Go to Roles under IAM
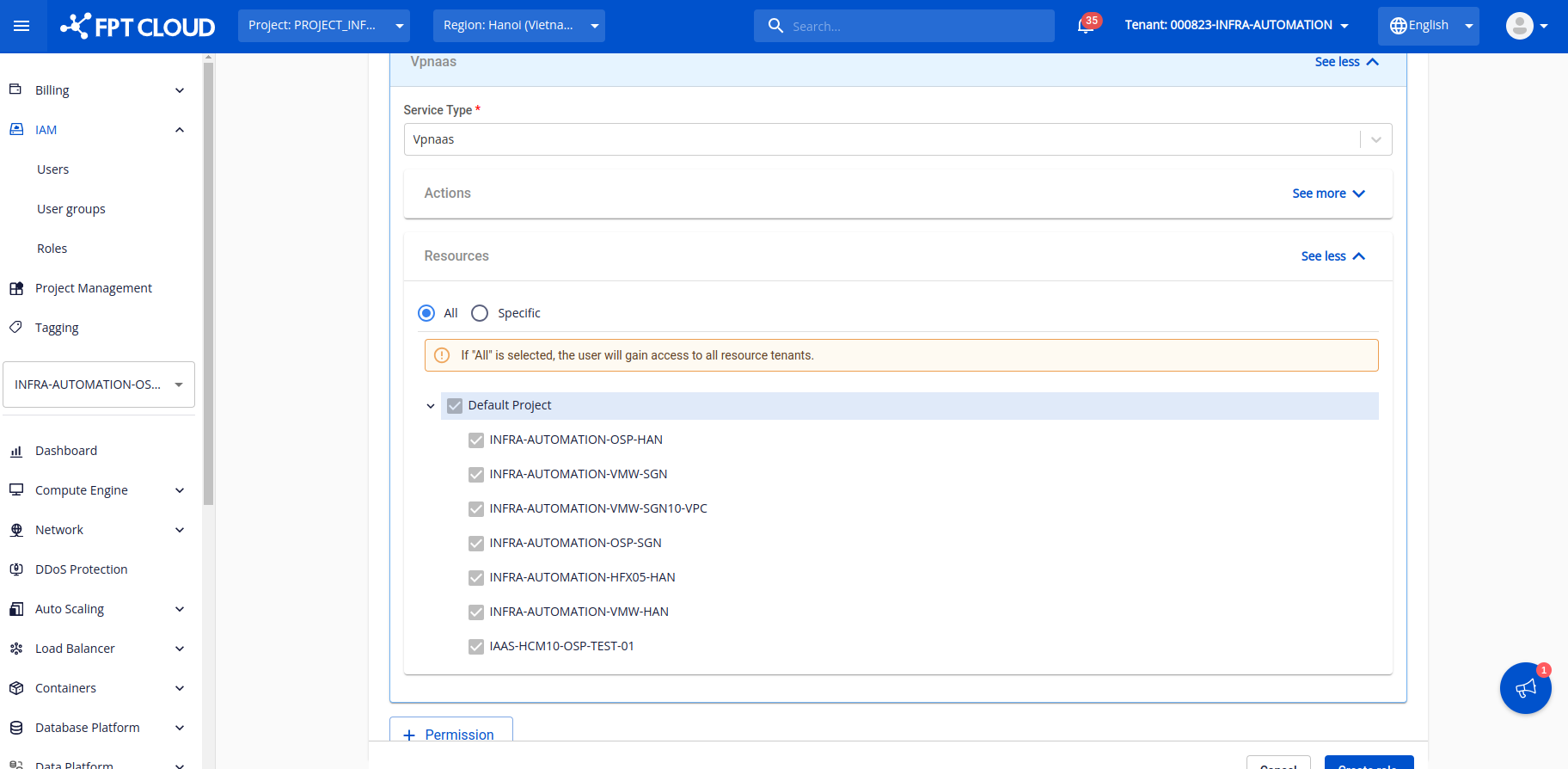The image size is (1568, 769). coord(52,249)
